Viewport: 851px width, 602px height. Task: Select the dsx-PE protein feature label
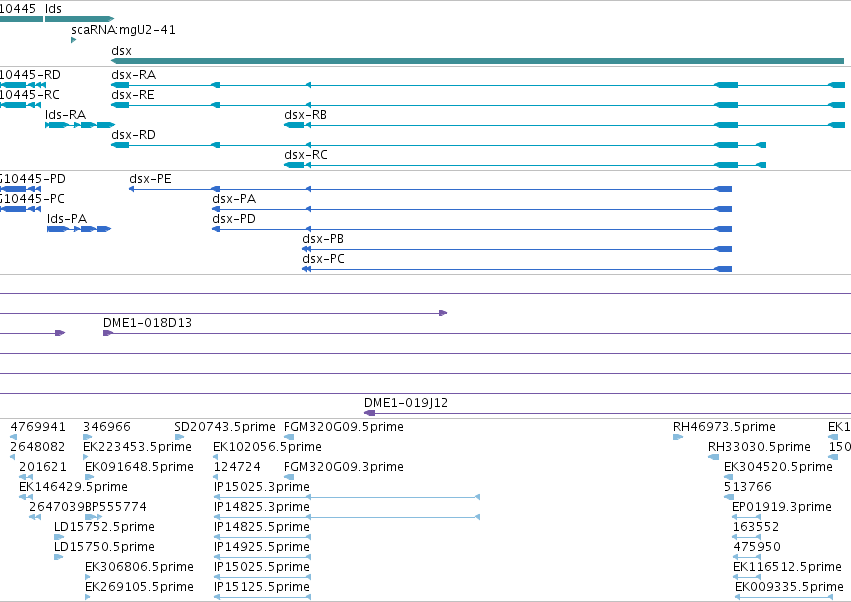[x=150, y=179]
